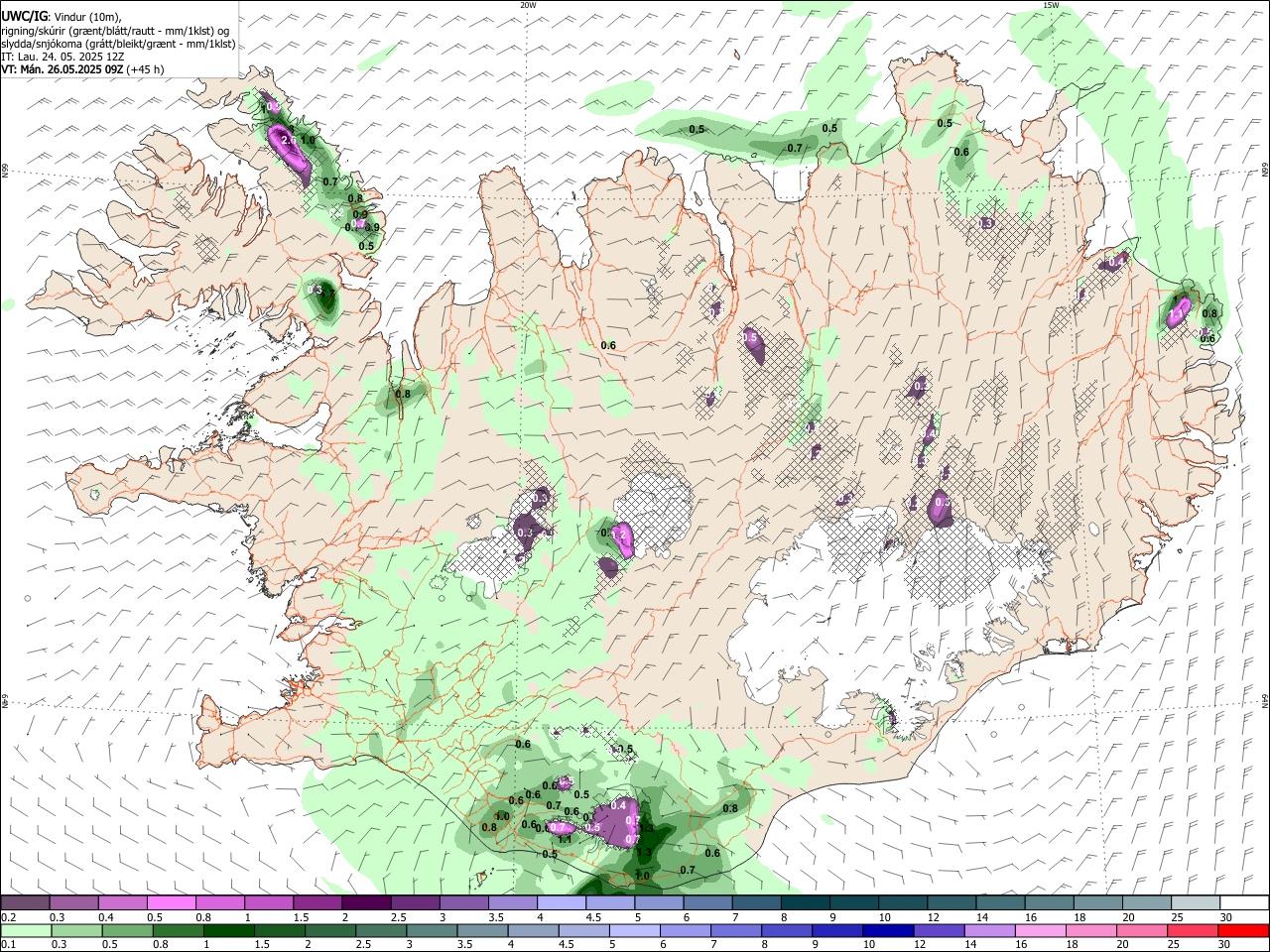Pick the crimson swatch starting at 25 in rain legend
Viewport: 1270px width, 952px height.
pyautogui.click(x=1194, y=930)
